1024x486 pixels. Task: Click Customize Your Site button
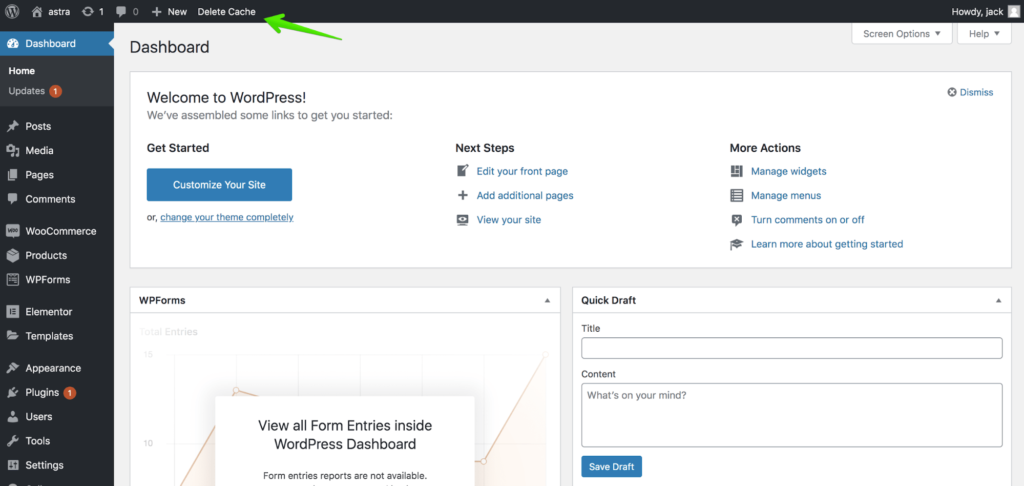point(219,185)
